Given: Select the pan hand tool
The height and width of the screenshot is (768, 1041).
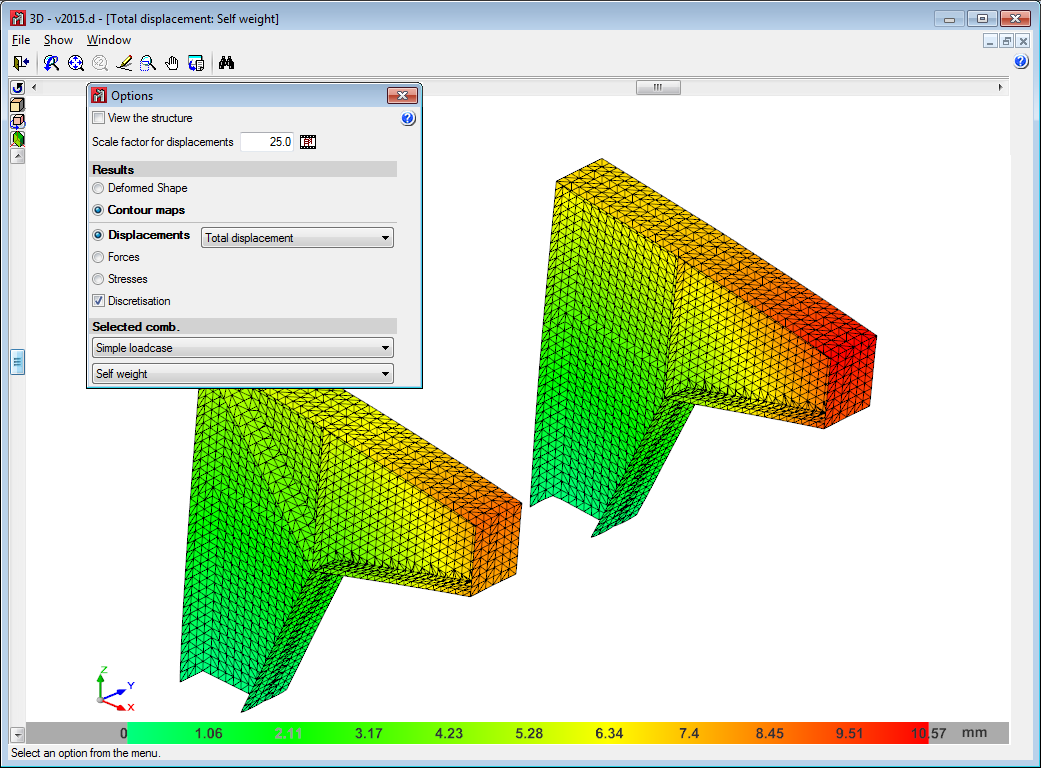Looking at the screenshot, I should [172, 63].
